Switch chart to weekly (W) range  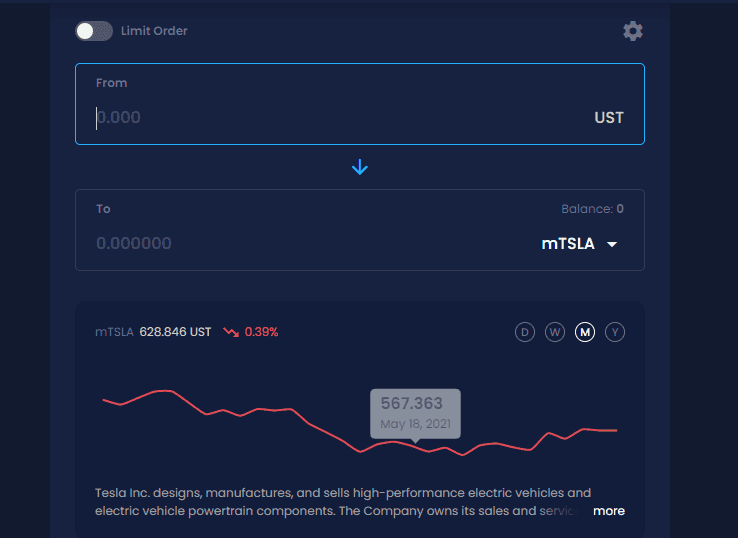pyautogui.click(x=555, y=332)
